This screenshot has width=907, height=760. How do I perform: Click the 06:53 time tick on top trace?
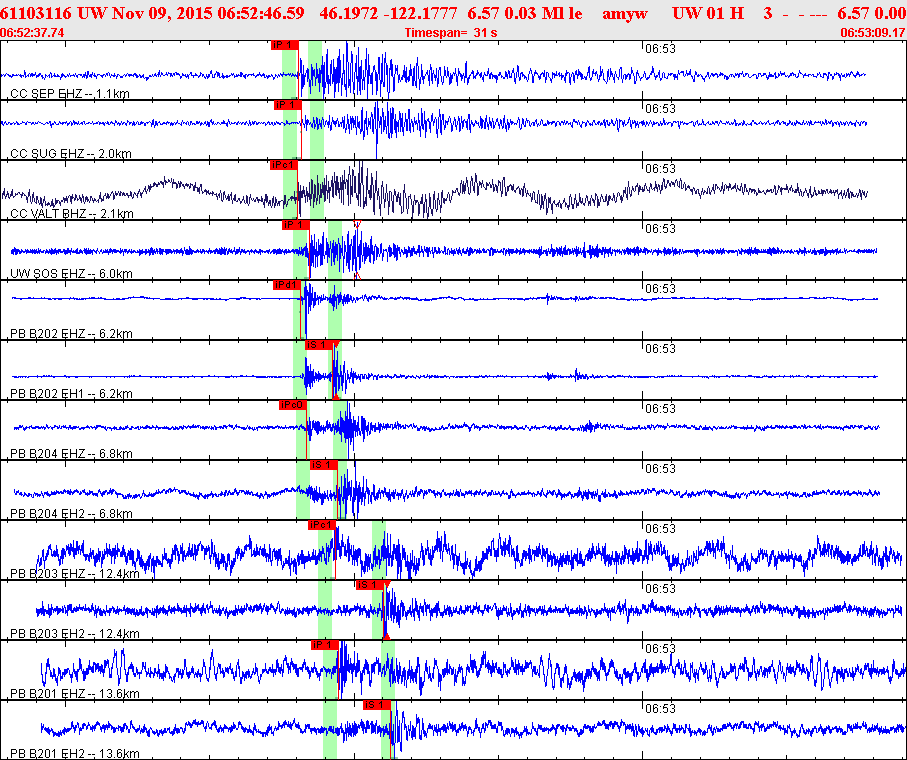click(660, 49)
